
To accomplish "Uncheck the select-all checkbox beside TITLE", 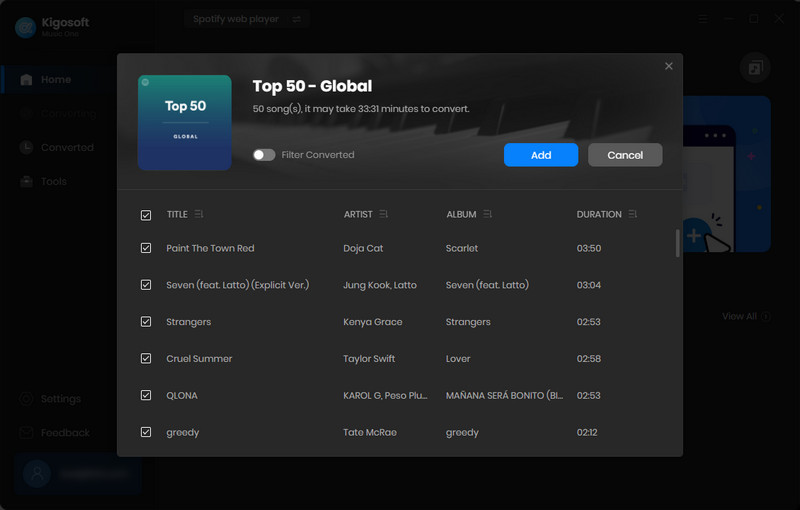I will [146, 215].
